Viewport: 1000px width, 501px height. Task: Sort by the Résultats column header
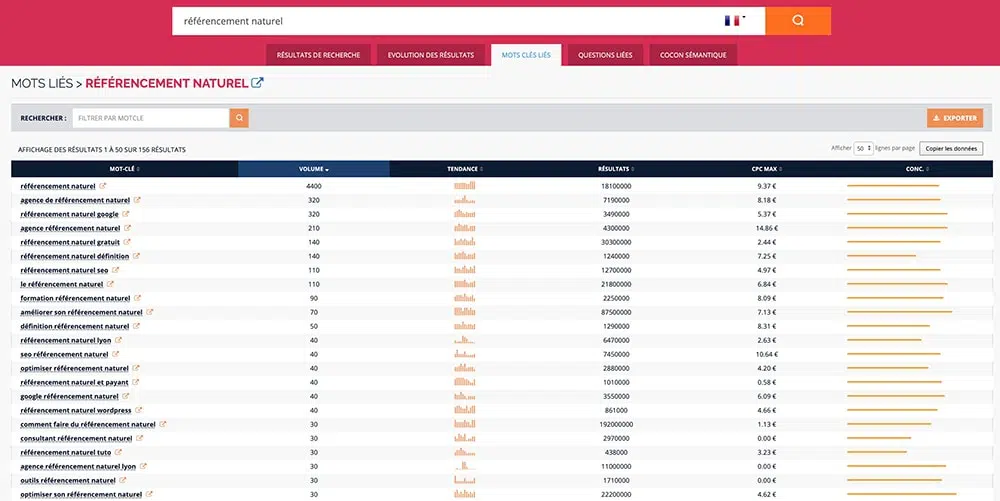pyautogui.click(x=616, y=169)
